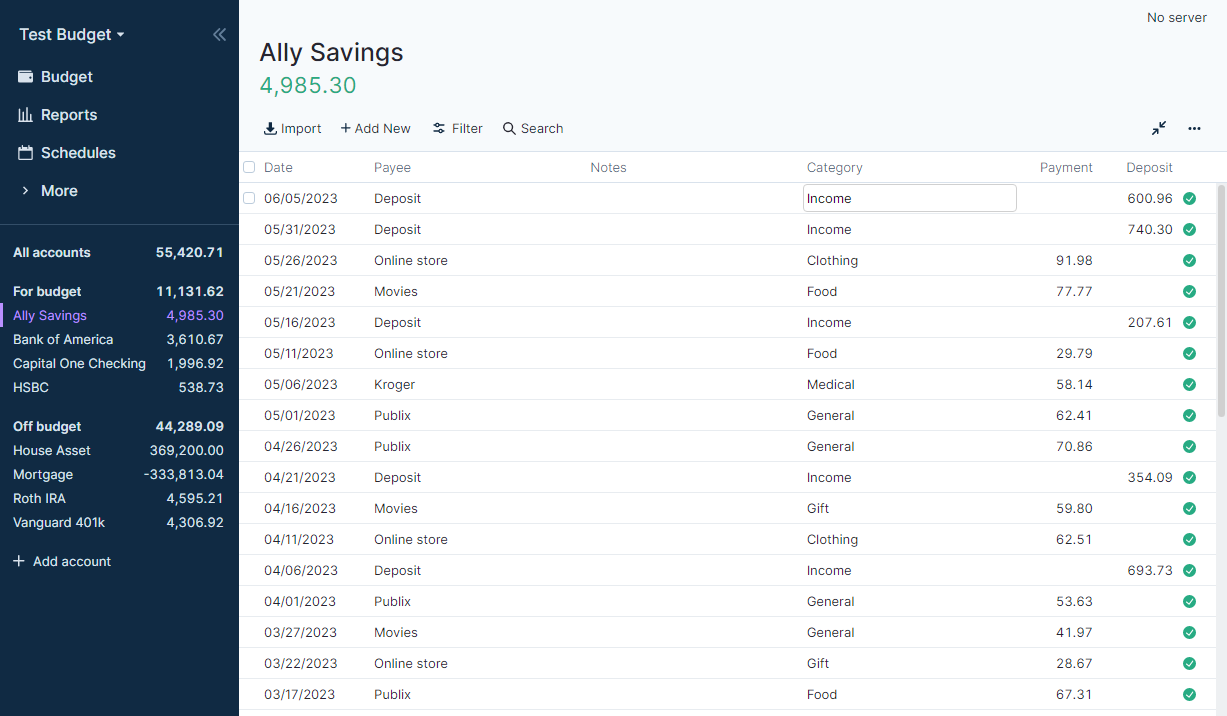Open the three-dot account actions menu
Image resolution: width=1227 pixels, height=716 pixels.
point(1194,128)
